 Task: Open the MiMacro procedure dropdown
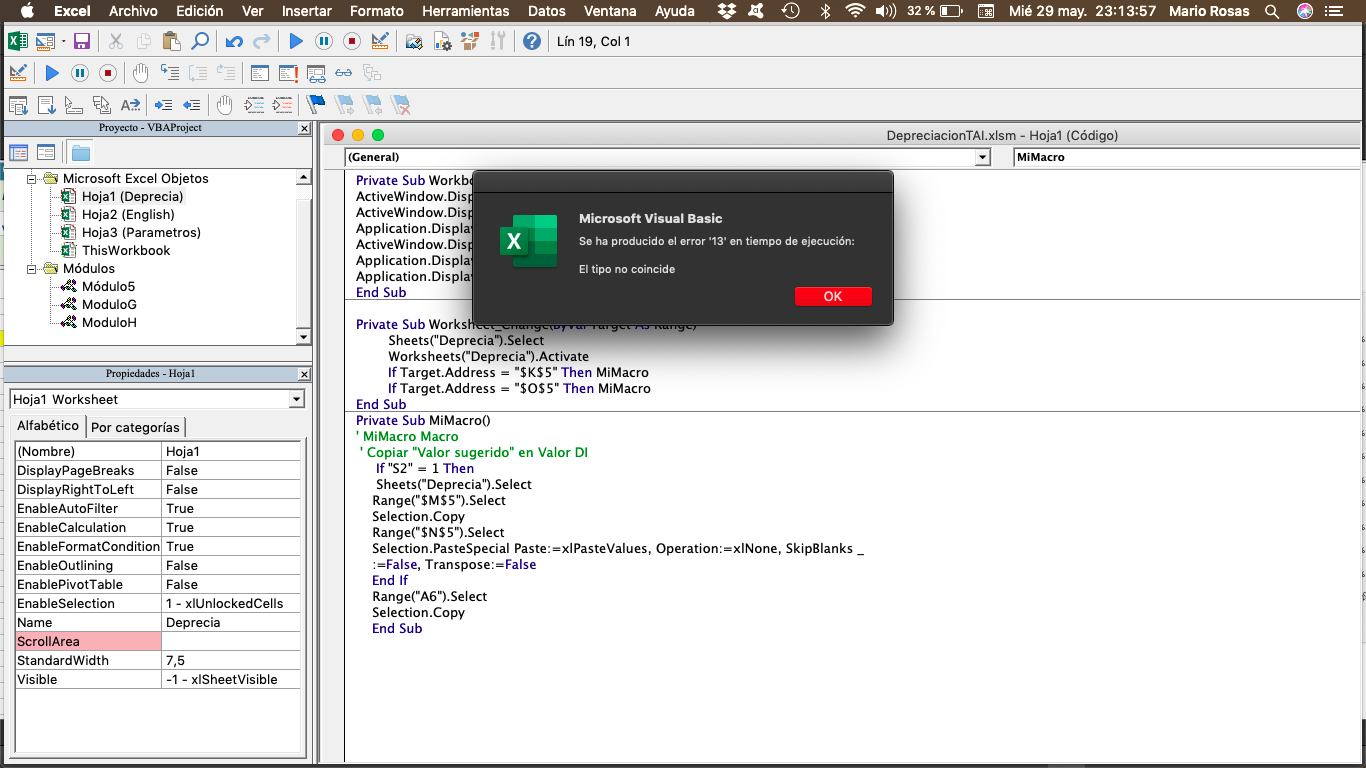point(1188,157)
